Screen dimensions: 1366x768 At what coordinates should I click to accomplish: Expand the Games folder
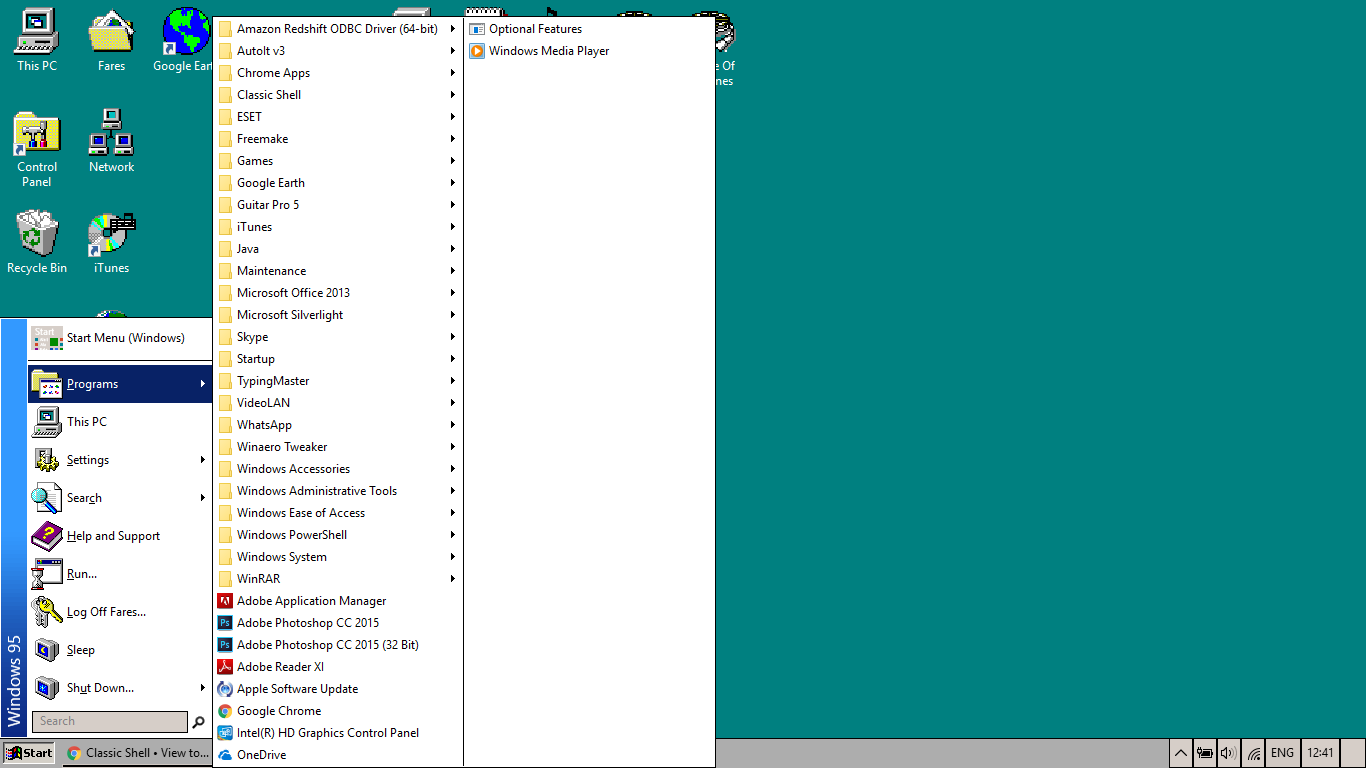point(338,161)
